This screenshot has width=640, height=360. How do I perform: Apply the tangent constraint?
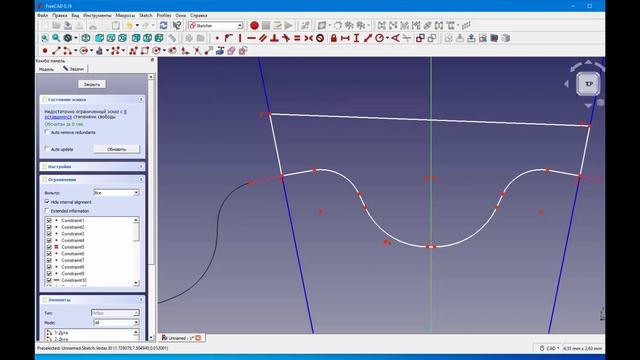point(286,38)
